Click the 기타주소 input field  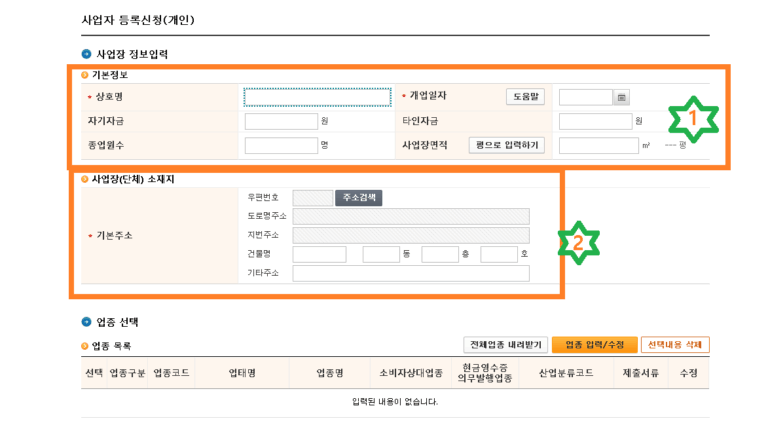pyautogui.click(x=410, y=273)
